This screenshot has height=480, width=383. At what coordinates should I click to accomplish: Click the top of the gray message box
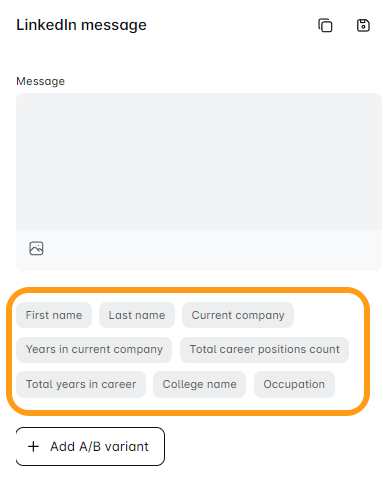[199, 98]
